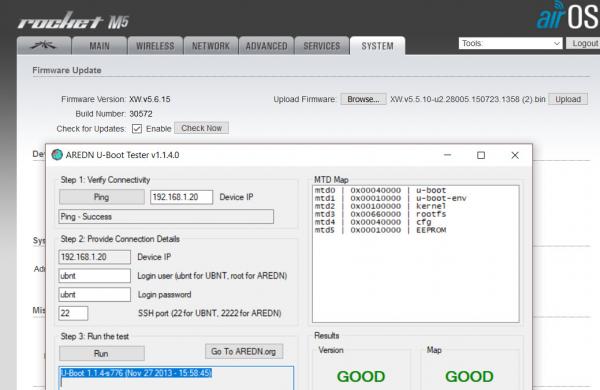Click the mtd0 u-boot row
The height and width of the screenshot is (390, 600).
tap(380, 190)
